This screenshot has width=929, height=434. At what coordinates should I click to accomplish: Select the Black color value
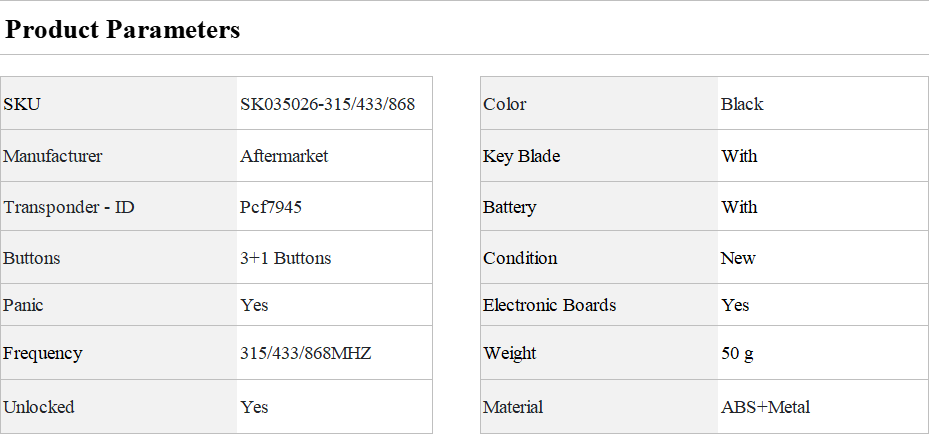pyautogui.click(x=741, y=104)
